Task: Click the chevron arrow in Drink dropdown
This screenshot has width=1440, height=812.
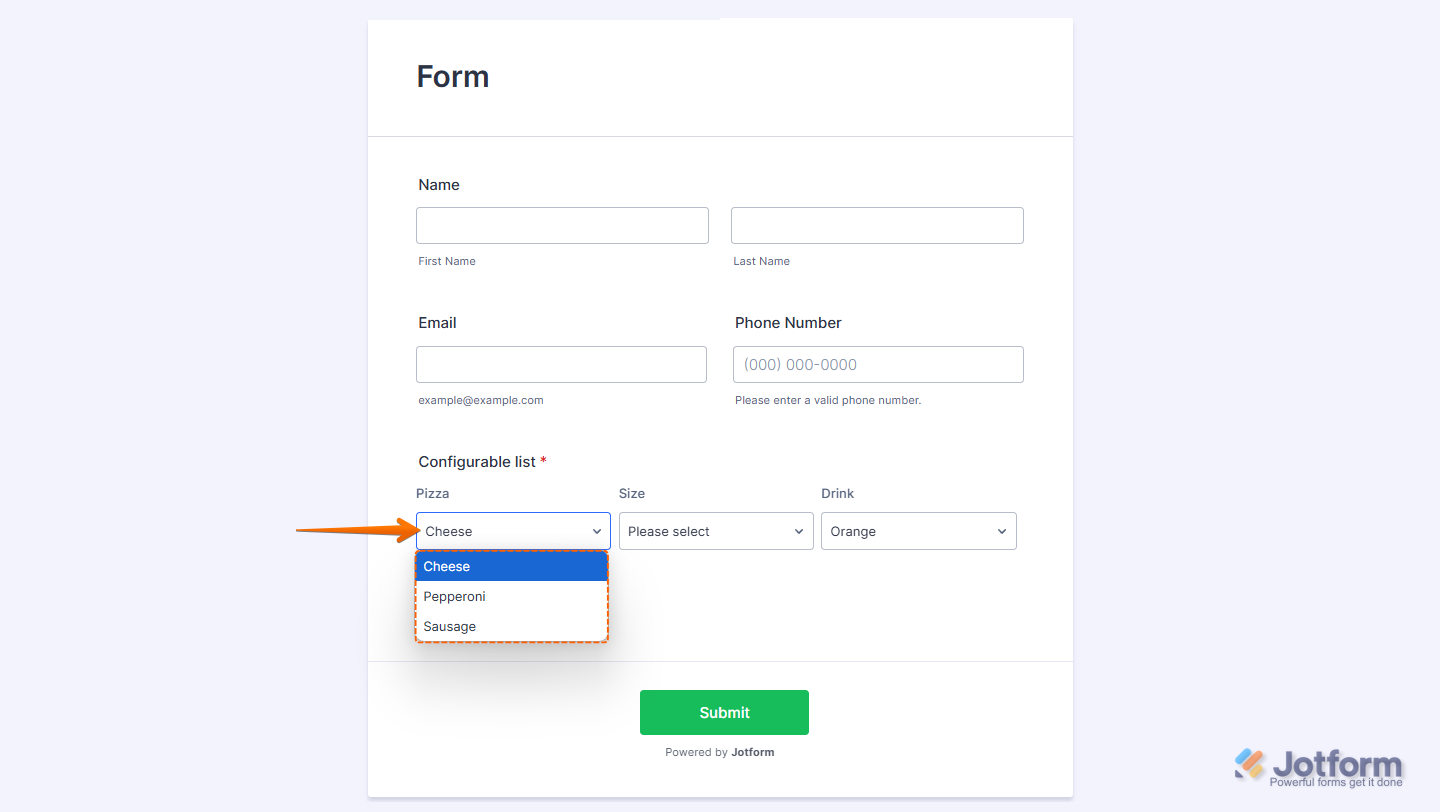Action: pos(1002,532)
